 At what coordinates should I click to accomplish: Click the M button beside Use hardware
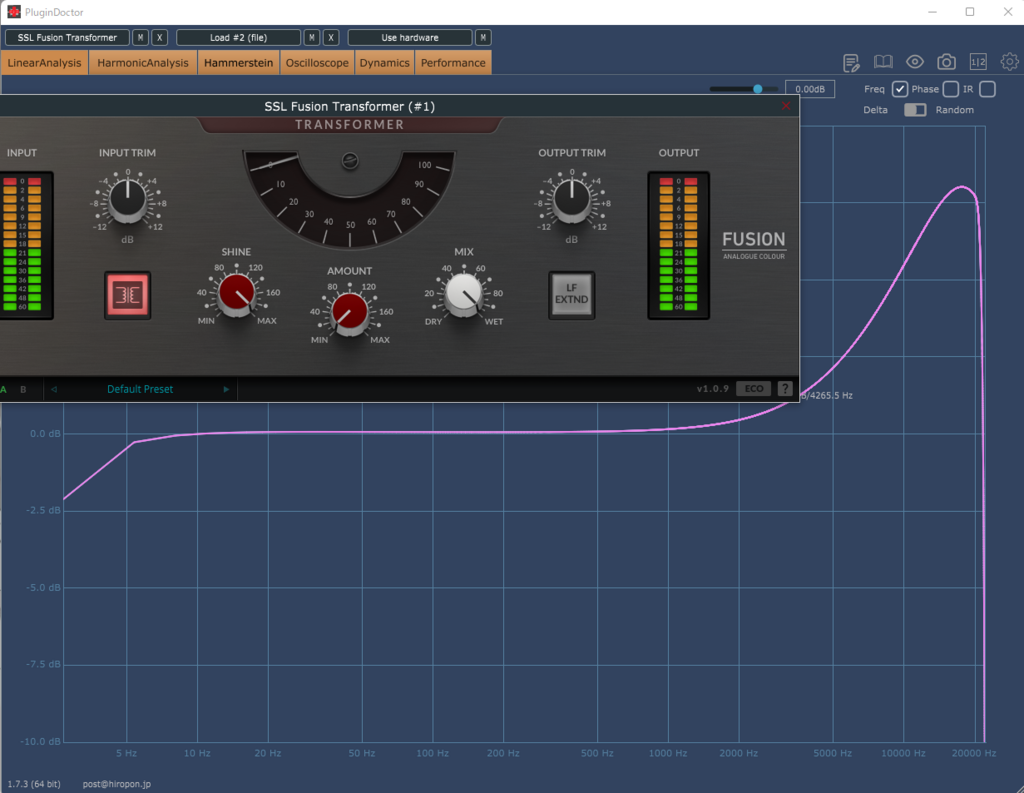coord(483,38)
